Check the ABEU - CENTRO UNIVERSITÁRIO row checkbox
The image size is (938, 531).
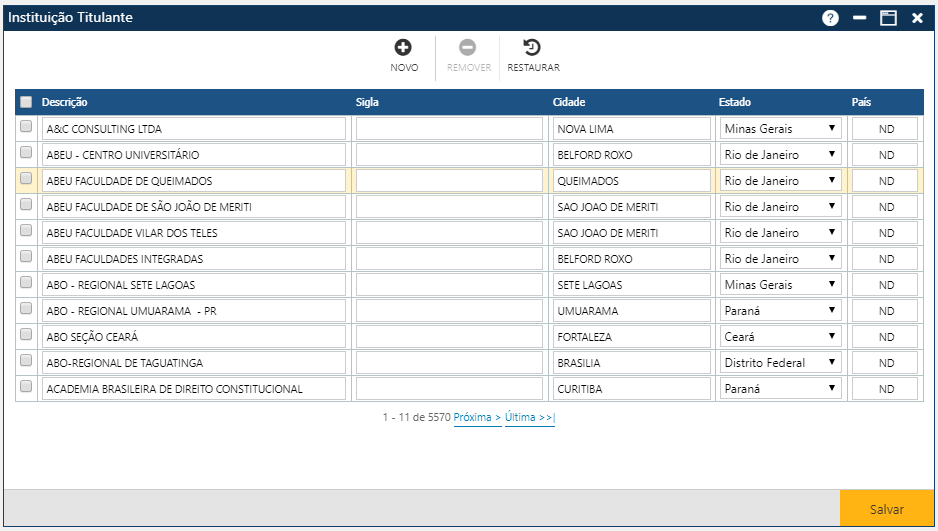26,152
